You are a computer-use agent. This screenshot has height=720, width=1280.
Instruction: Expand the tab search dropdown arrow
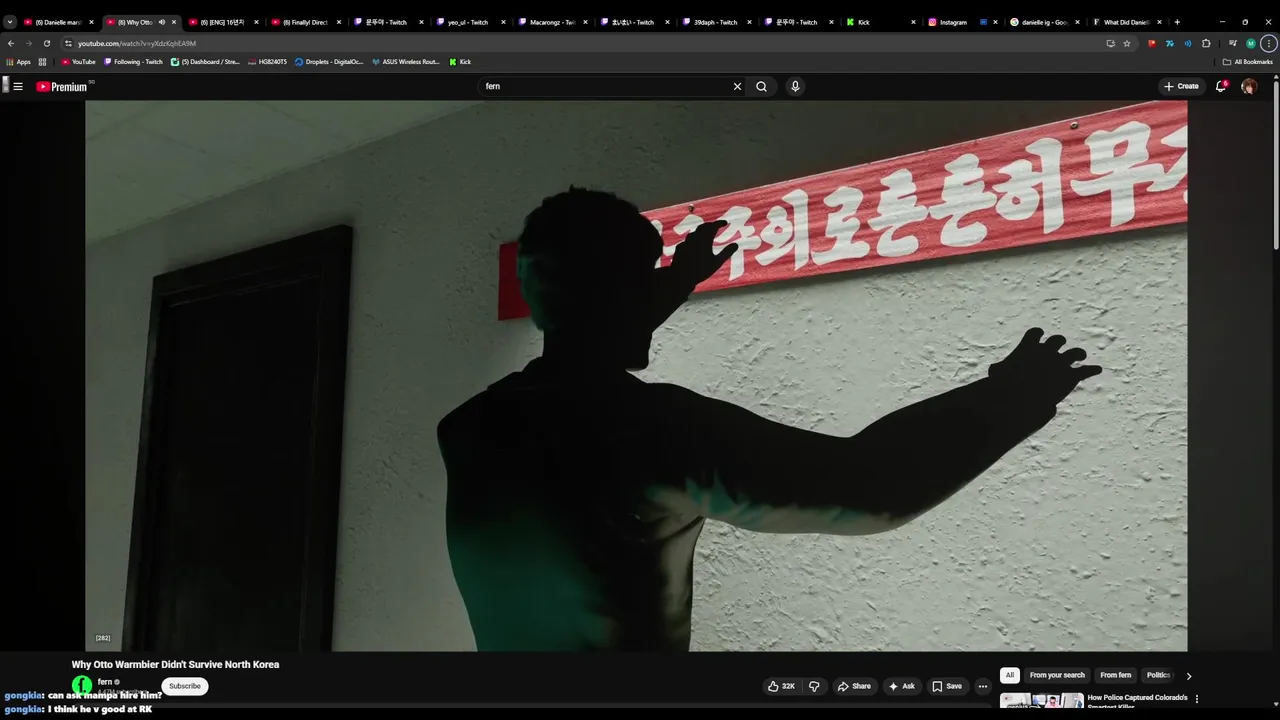coord(10,22)
